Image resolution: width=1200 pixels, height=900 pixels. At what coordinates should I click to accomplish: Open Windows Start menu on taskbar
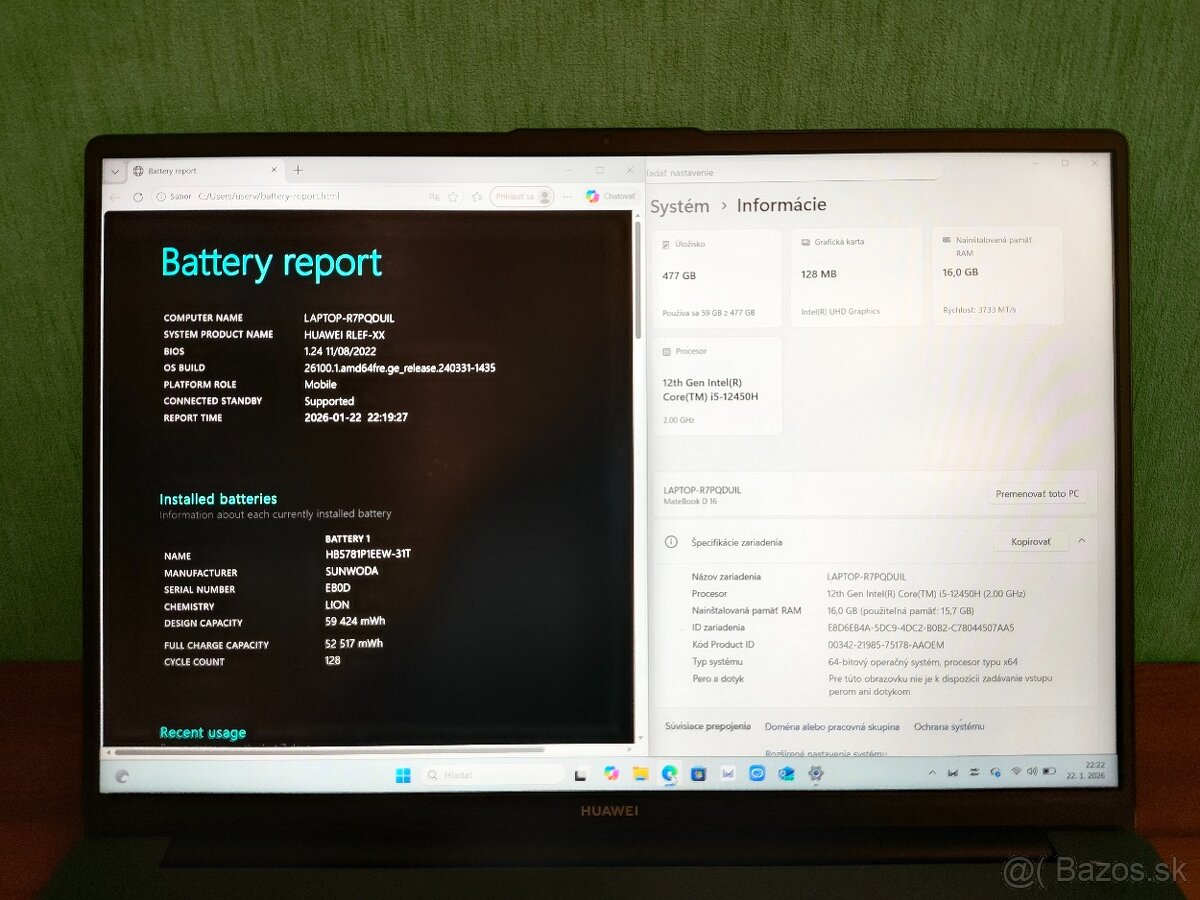tap(403, 773)
